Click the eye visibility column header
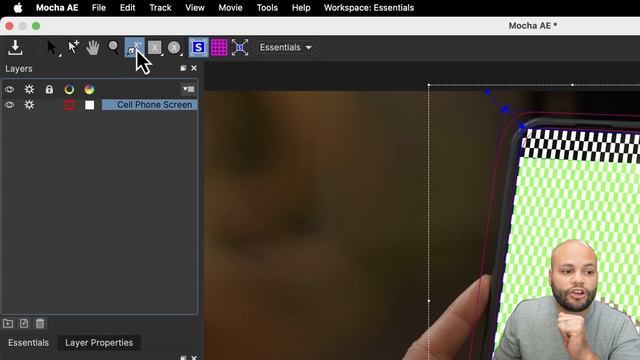 (9, 89)
